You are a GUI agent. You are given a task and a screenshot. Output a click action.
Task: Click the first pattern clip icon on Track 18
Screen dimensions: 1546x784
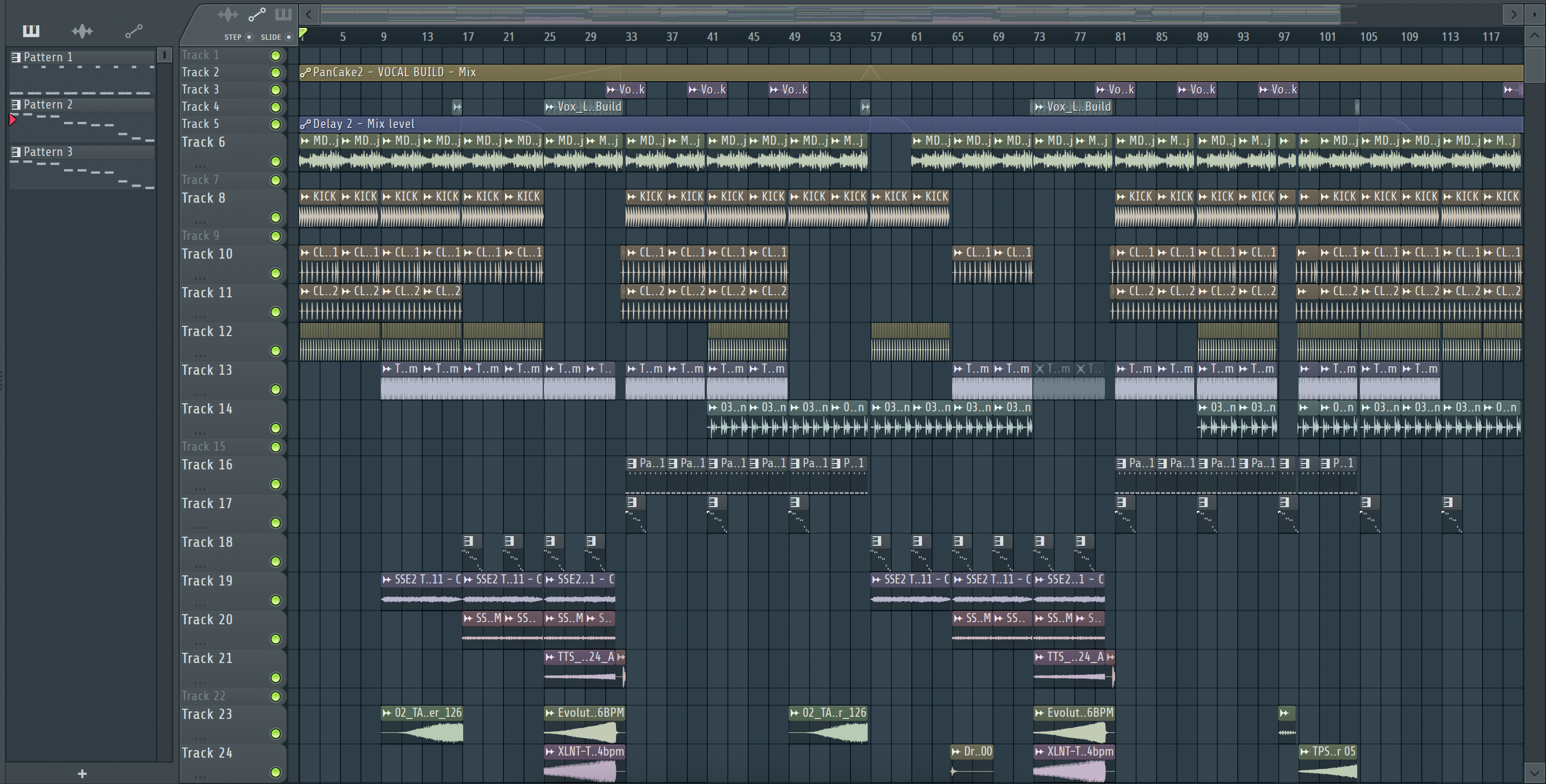pos(468,541)
